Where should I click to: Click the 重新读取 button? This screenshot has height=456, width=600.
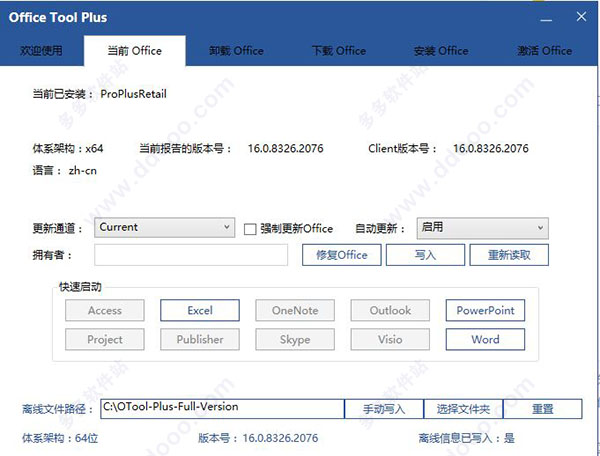coord(509,255)
